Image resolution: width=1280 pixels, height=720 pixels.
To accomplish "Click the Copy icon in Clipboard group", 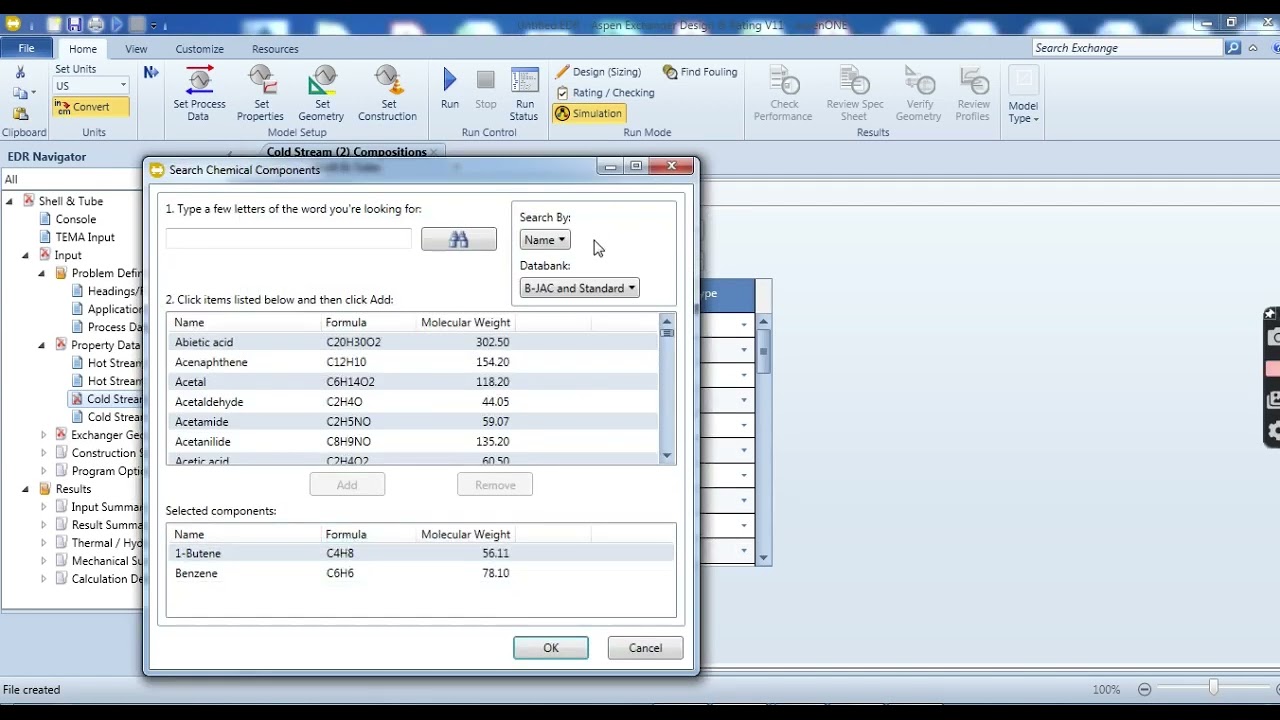I will point(20,93).
